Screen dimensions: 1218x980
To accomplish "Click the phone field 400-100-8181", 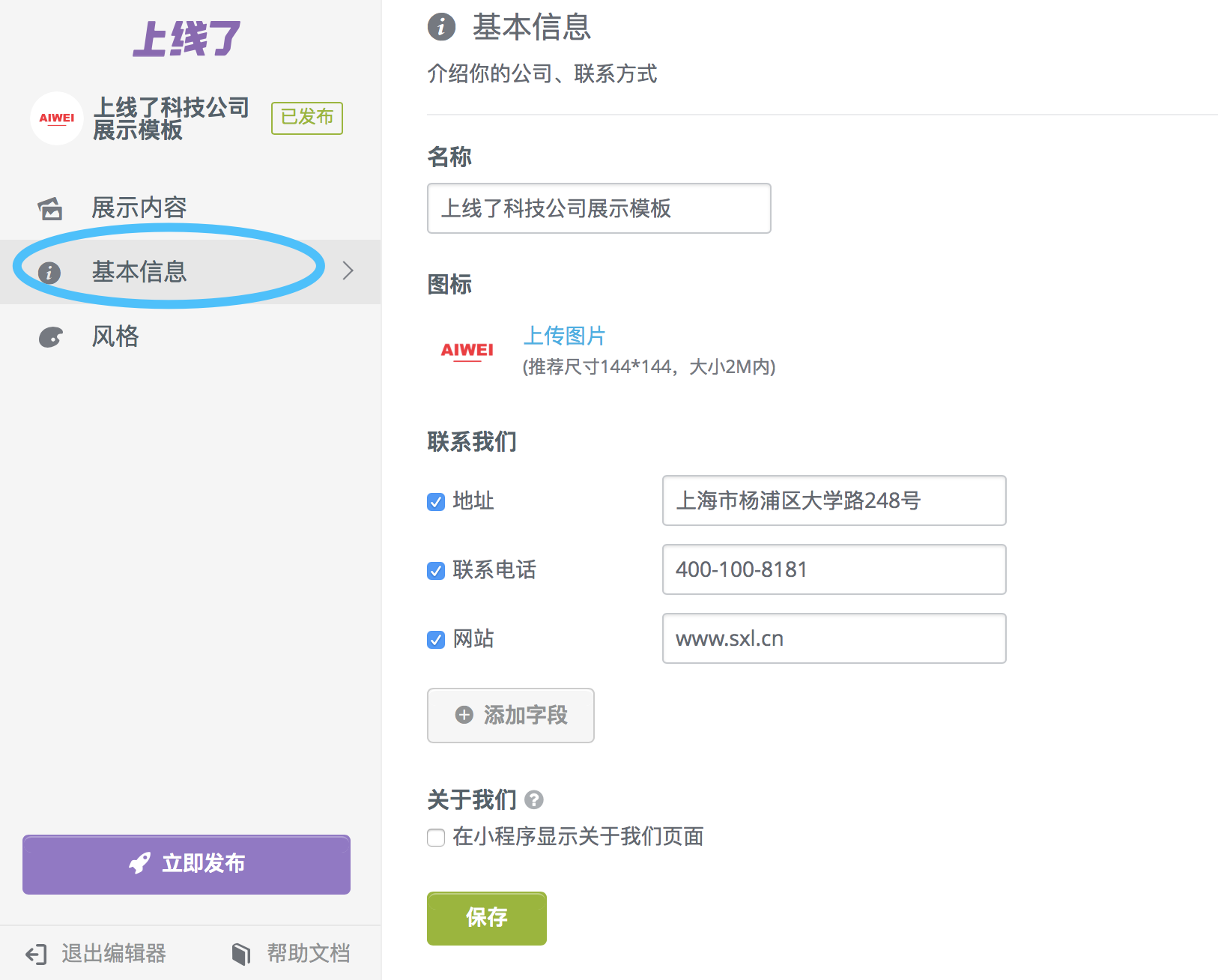I will pos(834,569).
